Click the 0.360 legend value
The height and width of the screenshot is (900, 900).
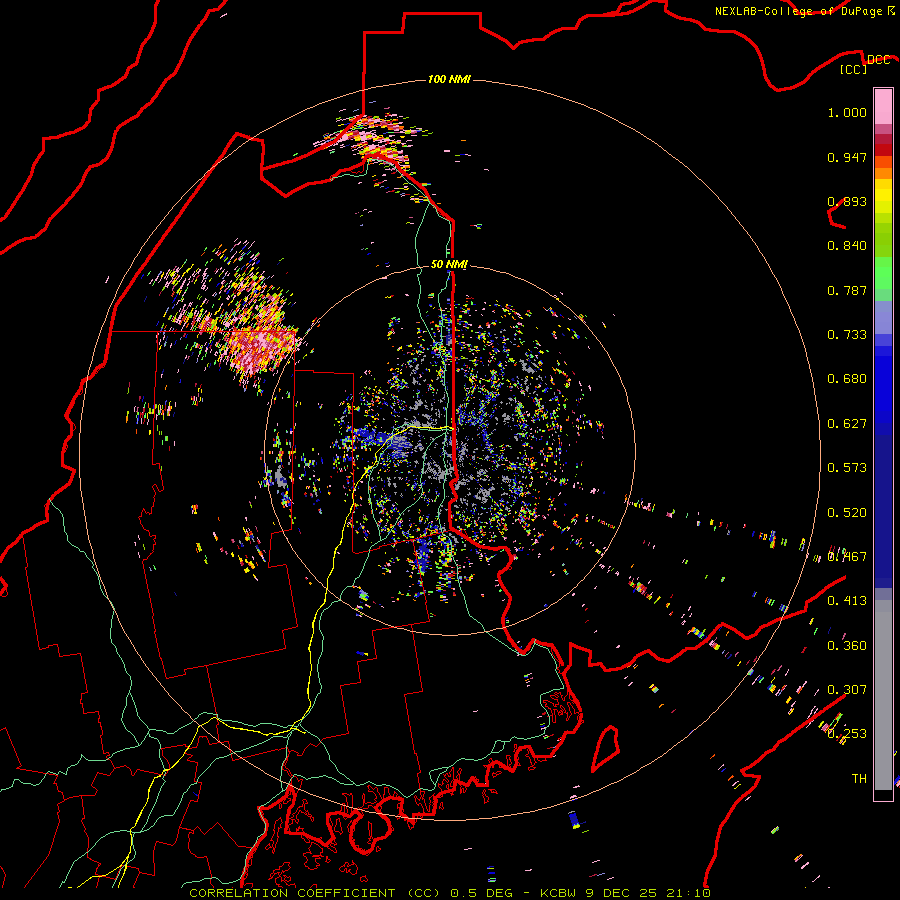[x=847, y=645]
